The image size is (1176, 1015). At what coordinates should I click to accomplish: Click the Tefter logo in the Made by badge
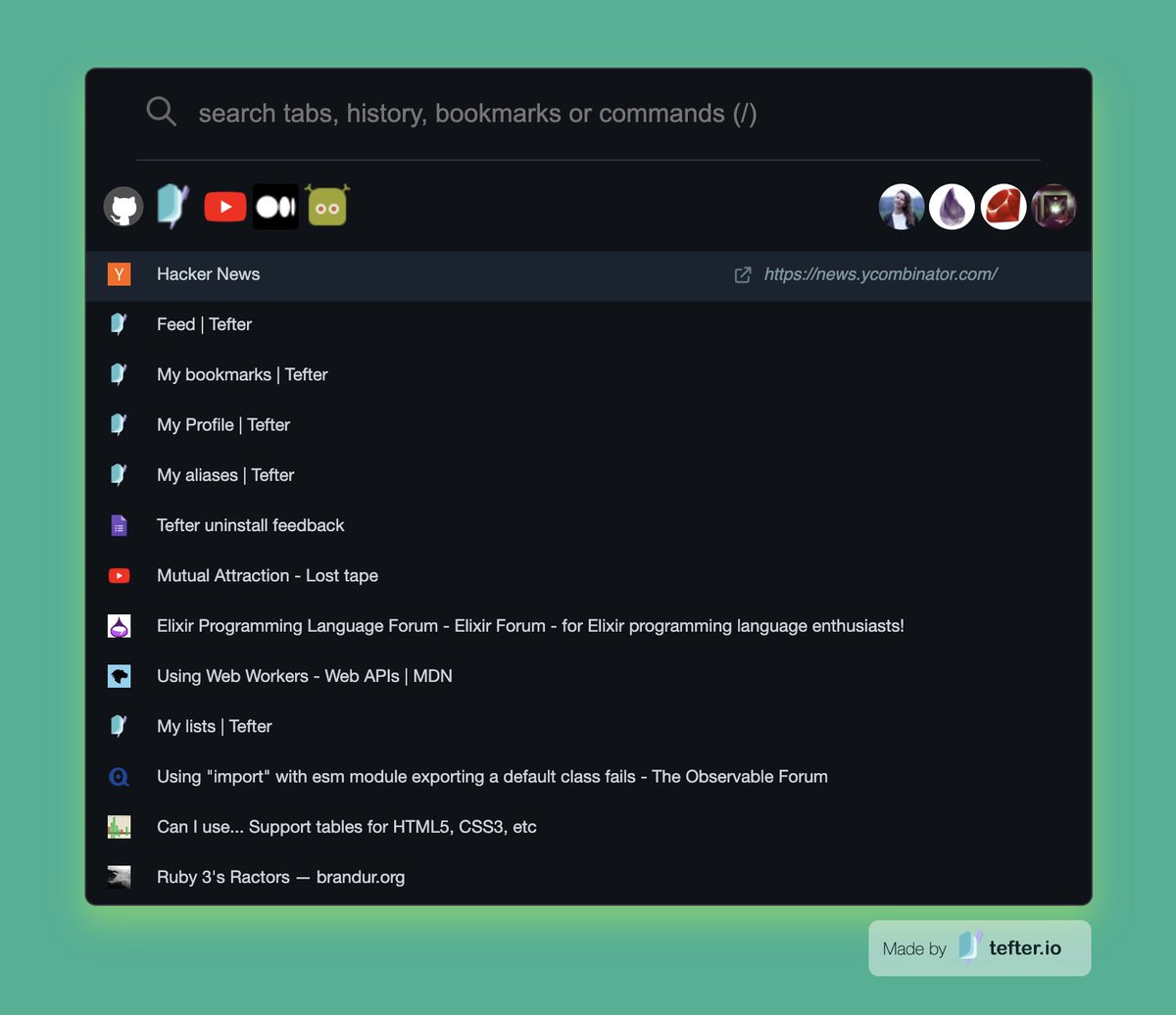click(970, 947)
